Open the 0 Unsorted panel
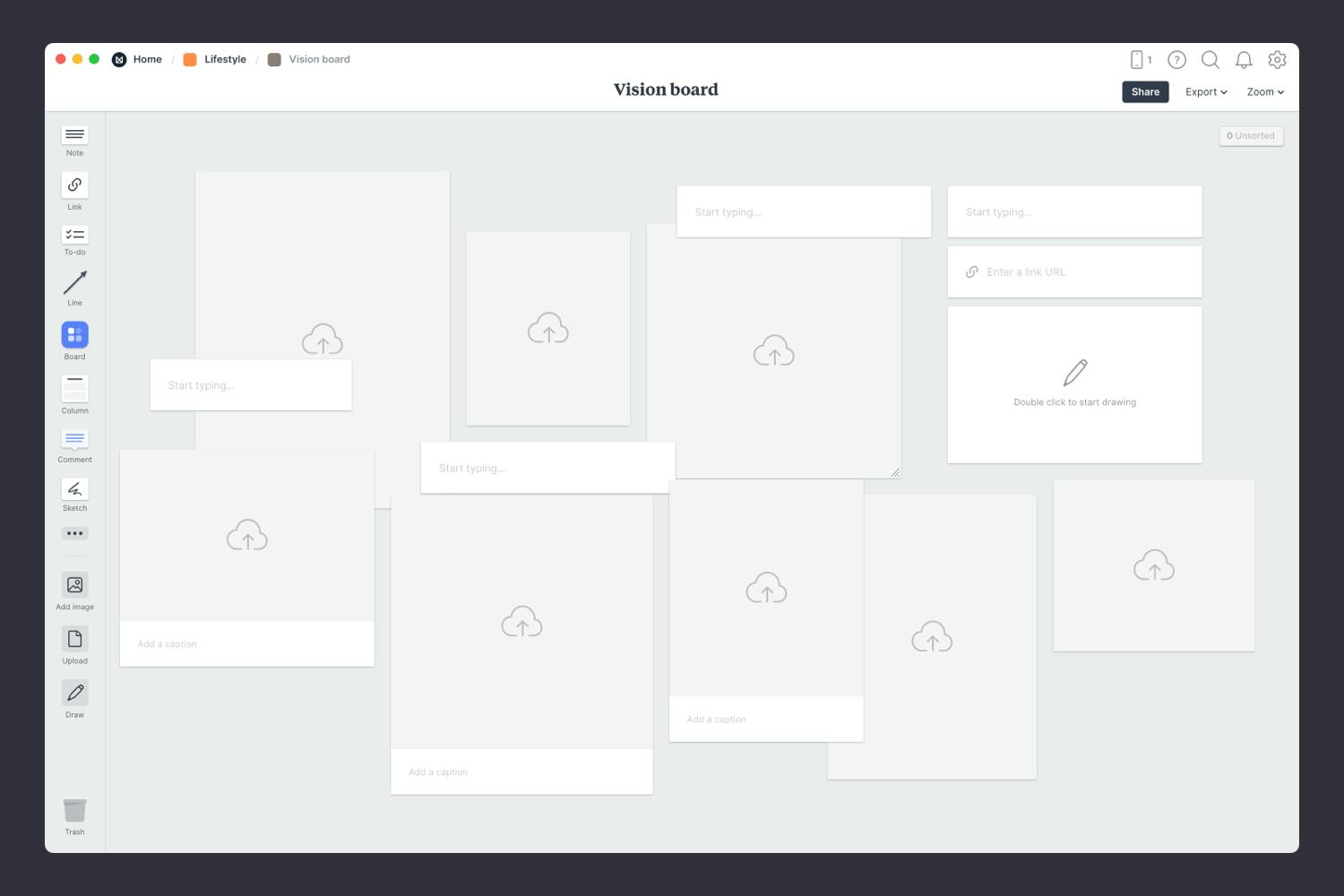 click(1251, 136)
